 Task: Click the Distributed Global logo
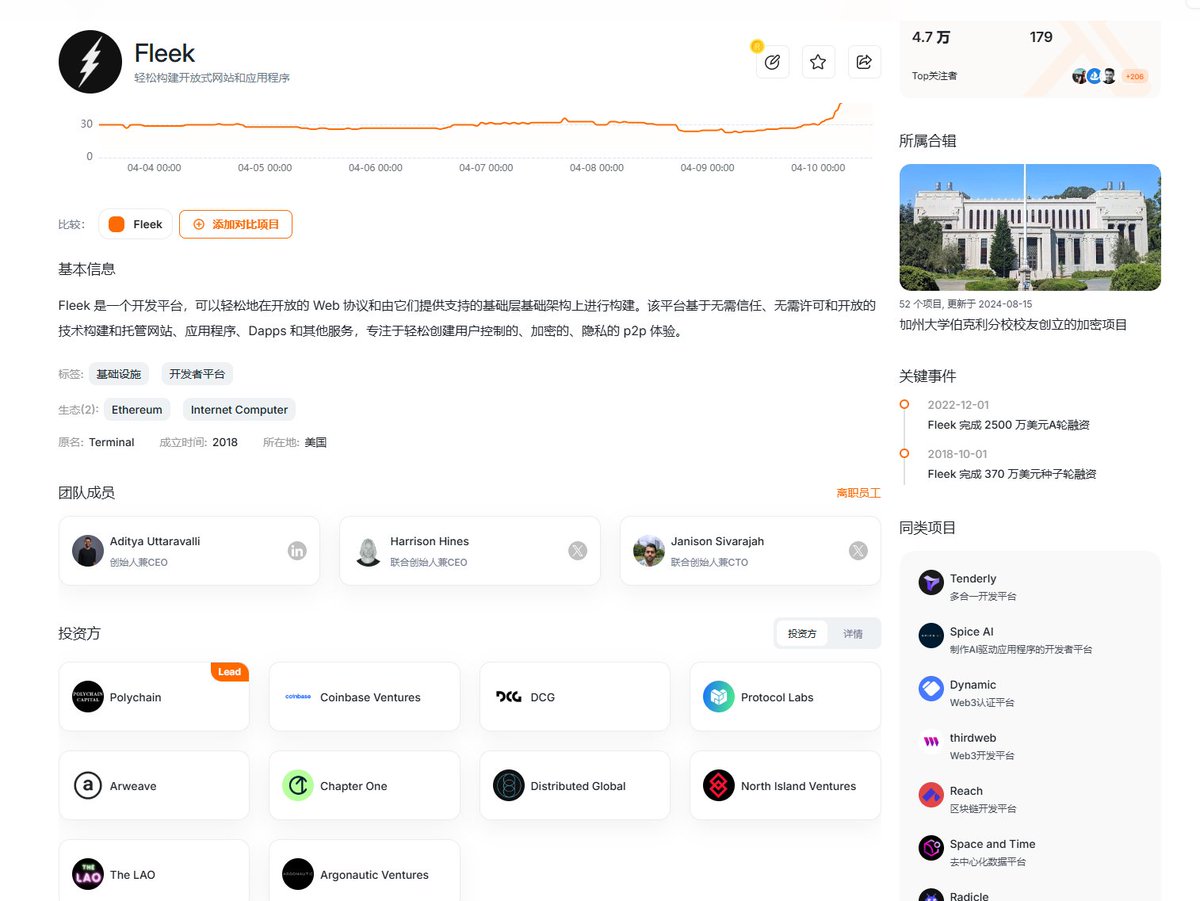[509, 786]
